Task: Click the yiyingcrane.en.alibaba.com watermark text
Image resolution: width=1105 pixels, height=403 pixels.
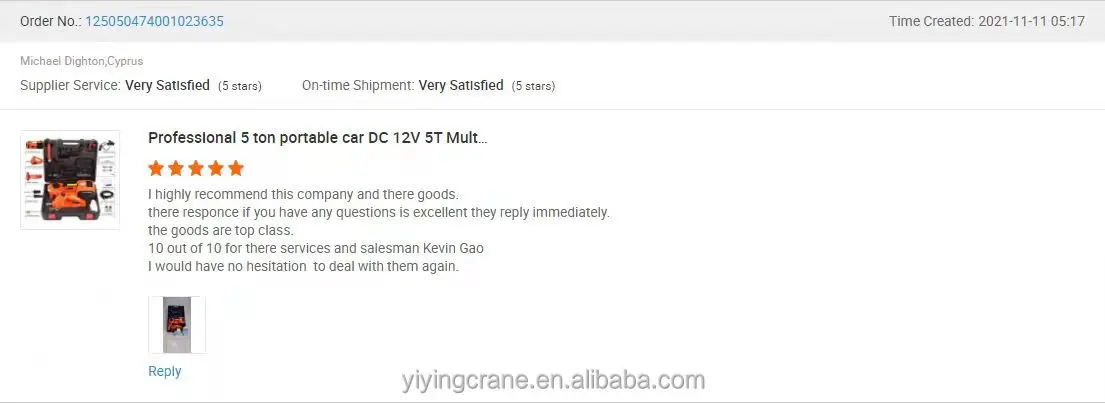Action: click(x=553, y=380)
